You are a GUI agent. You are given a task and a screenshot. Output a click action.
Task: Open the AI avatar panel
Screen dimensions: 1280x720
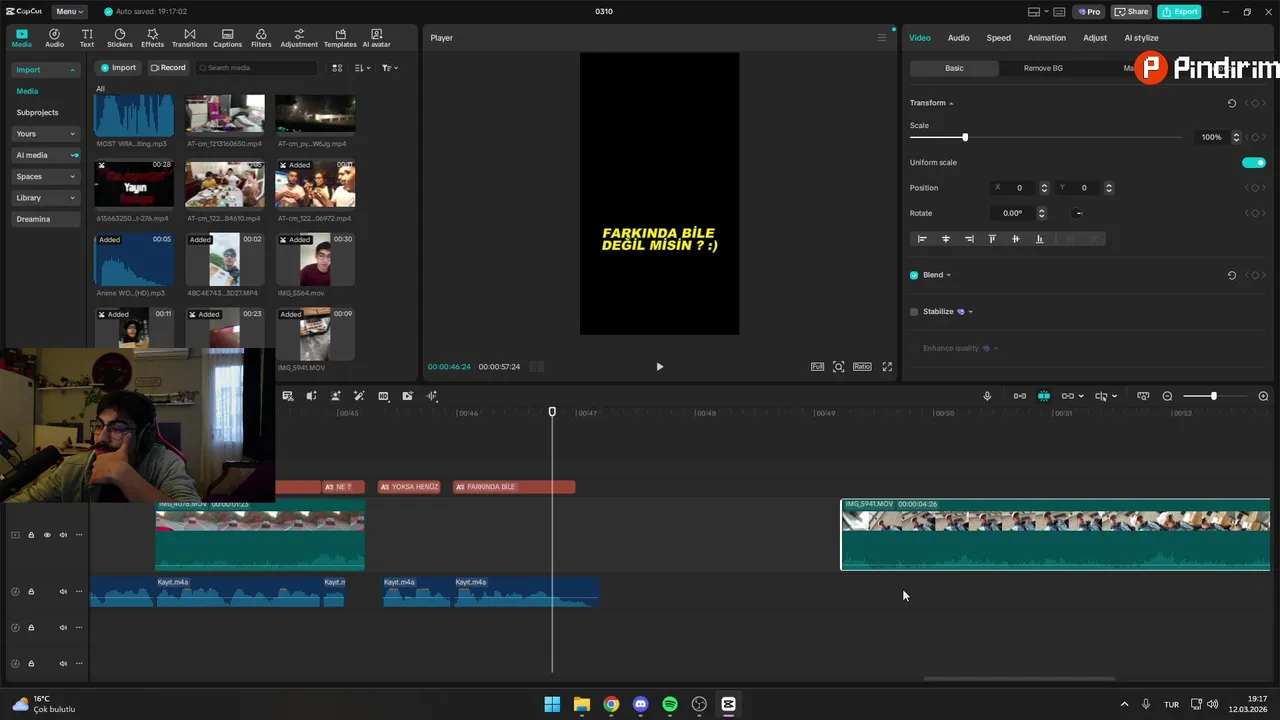pyautogui.click(x=376, y=38)
